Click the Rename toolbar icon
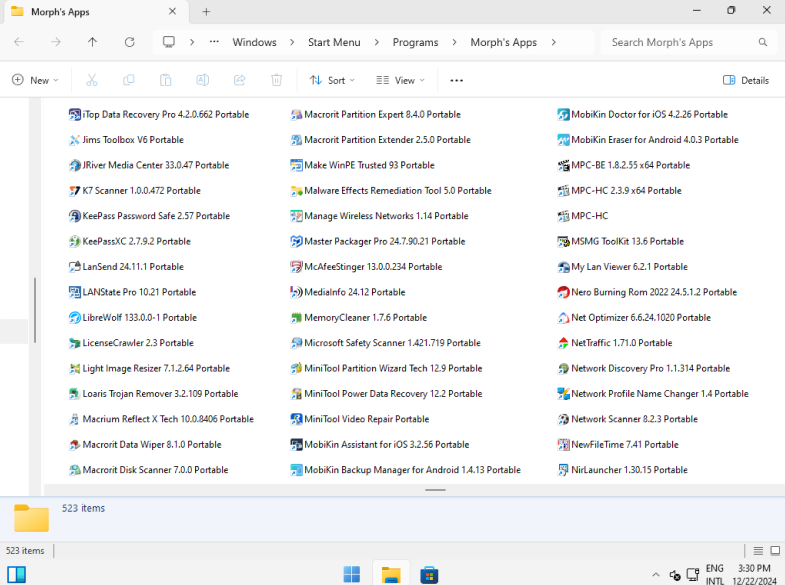Viewport: 785px width, 585px height. point(203,80)
